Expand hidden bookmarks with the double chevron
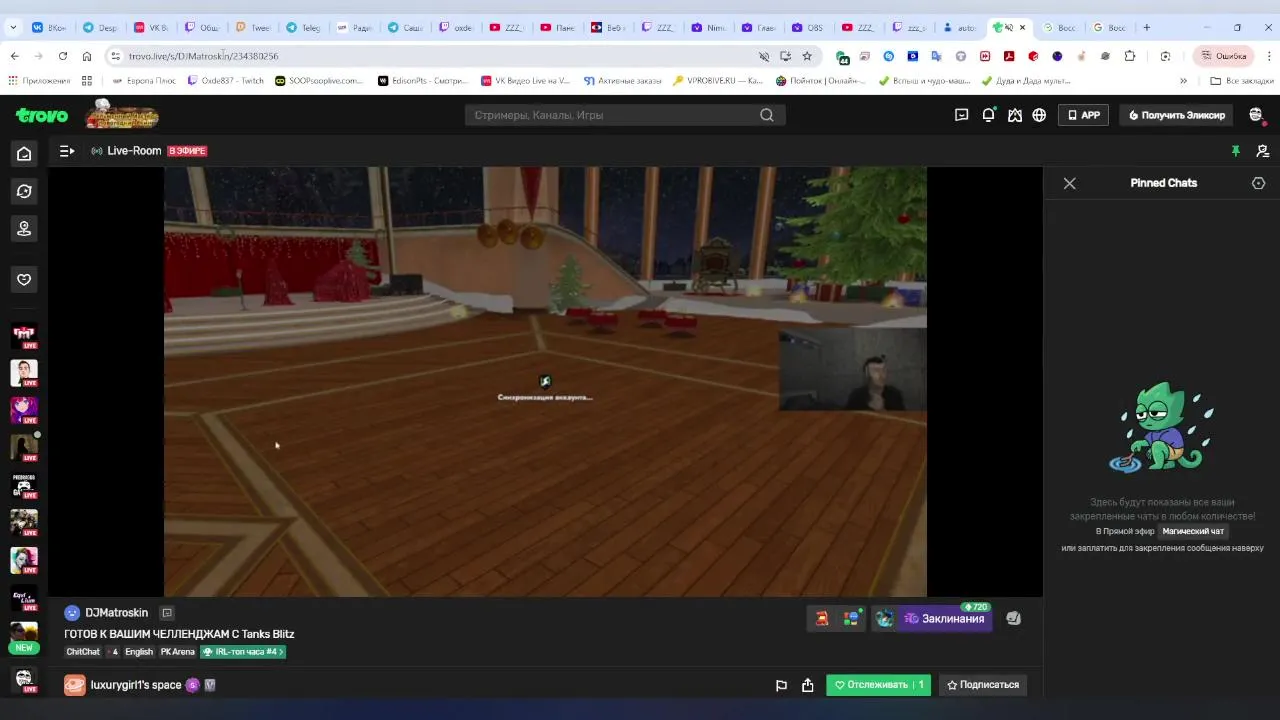This screenshot has width=1280, height=720. (x=1183, y=81)
